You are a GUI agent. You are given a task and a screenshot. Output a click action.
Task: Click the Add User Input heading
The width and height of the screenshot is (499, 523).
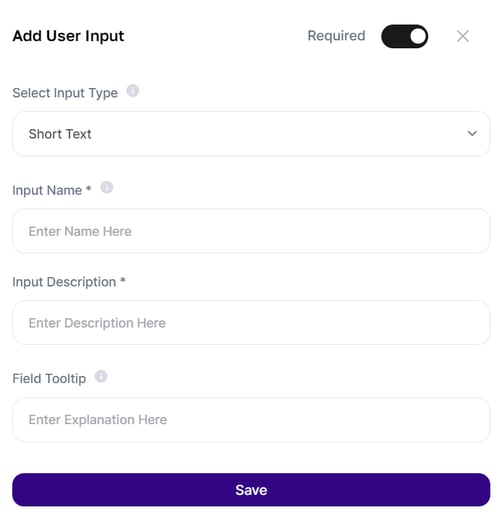point(68,36)
